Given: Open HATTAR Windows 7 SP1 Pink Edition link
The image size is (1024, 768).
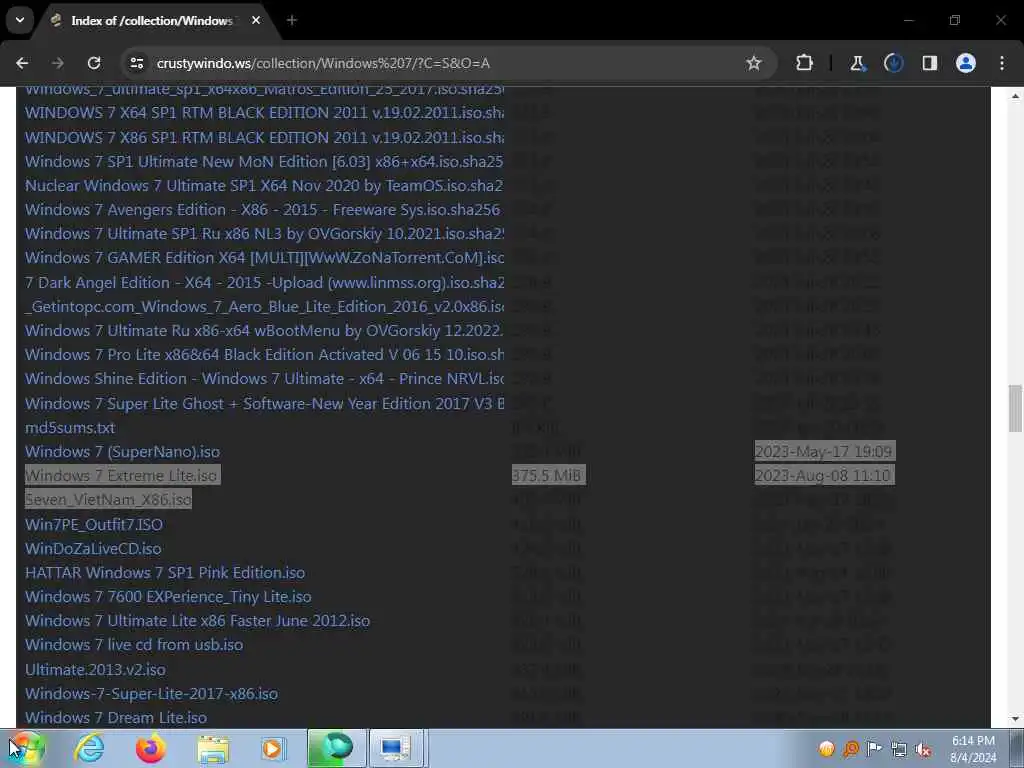Looking at the screenshot, I should (x=165, y=573).
